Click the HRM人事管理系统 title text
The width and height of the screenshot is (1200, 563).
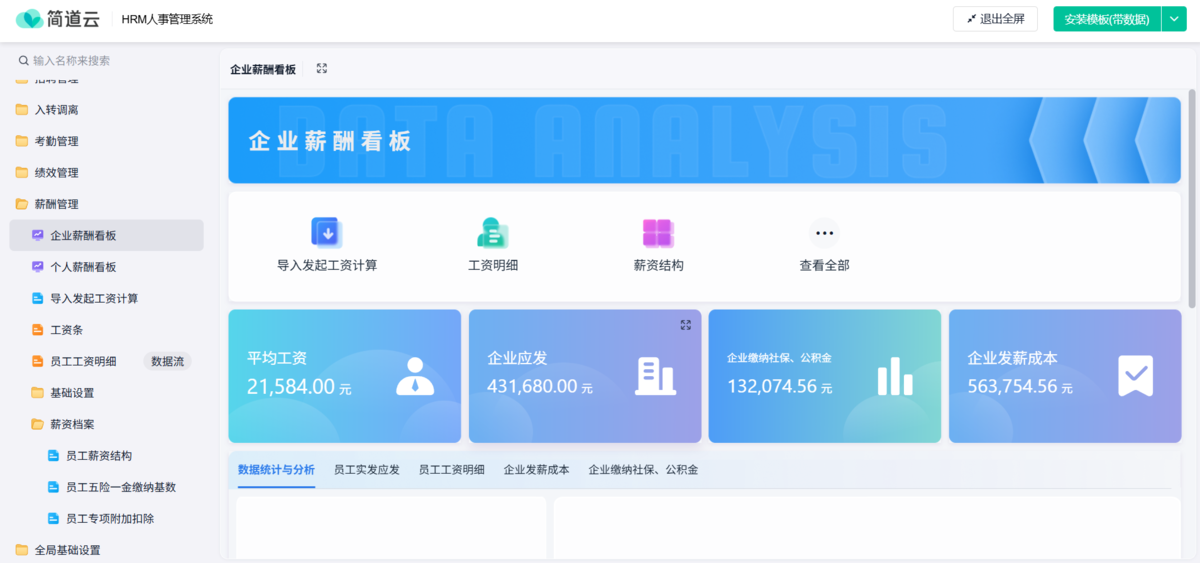coord(167,19)
